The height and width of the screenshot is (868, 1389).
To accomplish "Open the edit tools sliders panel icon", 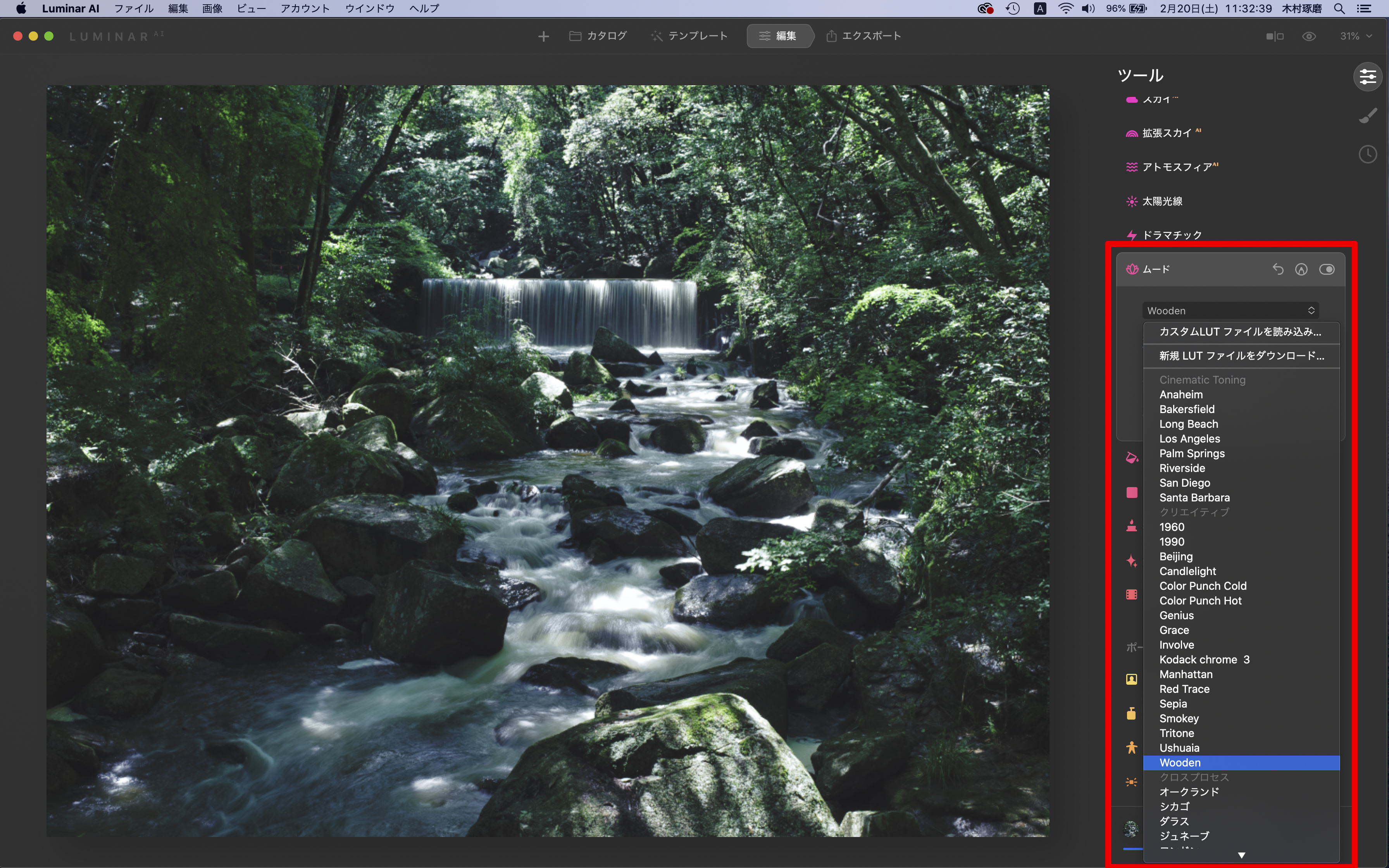I will click(1368, 76).
